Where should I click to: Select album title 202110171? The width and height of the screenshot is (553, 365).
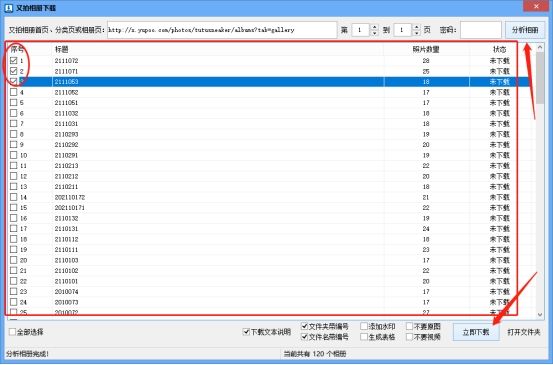(x=70, y=208)
